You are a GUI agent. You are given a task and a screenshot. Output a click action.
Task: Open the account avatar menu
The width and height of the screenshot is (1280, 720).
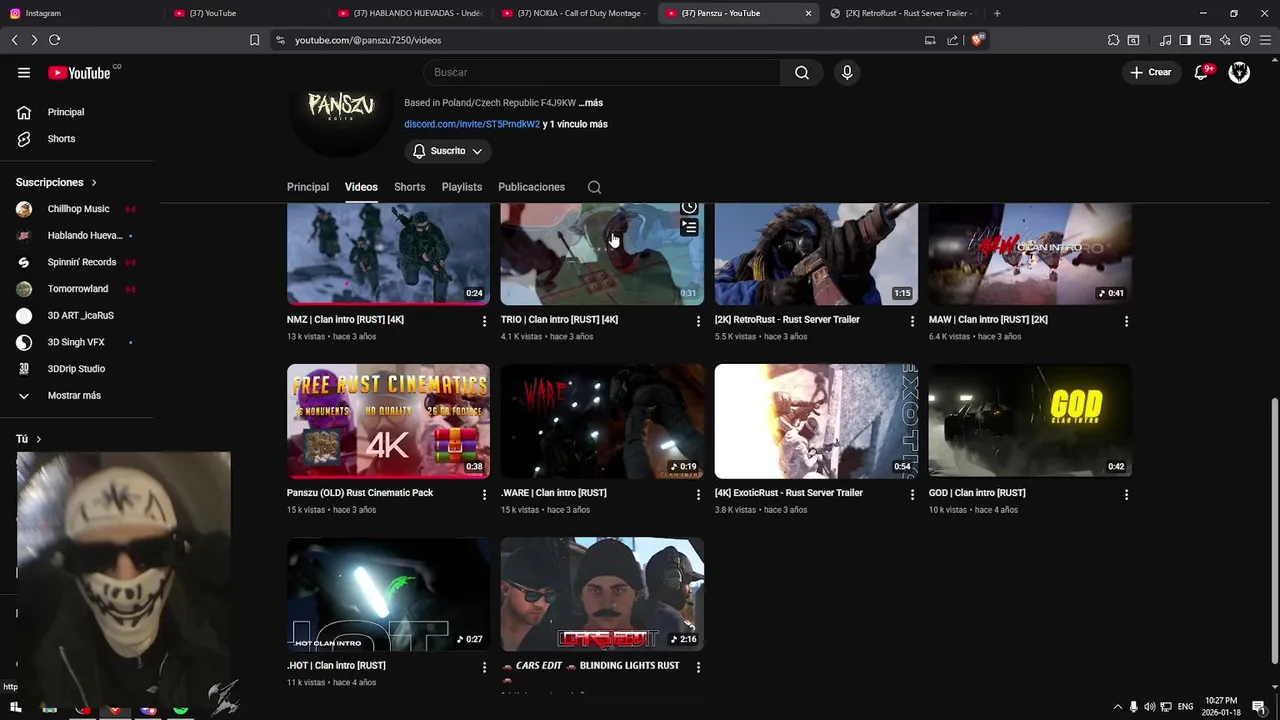click(x=1239, y=72)
